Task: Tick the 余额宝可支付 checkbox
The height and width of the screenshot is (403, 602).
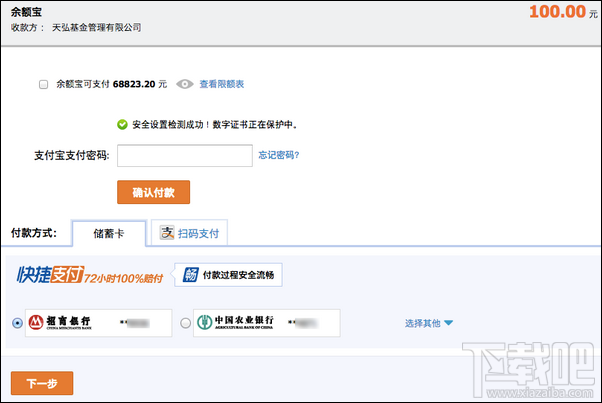Action: pos(43,85)
